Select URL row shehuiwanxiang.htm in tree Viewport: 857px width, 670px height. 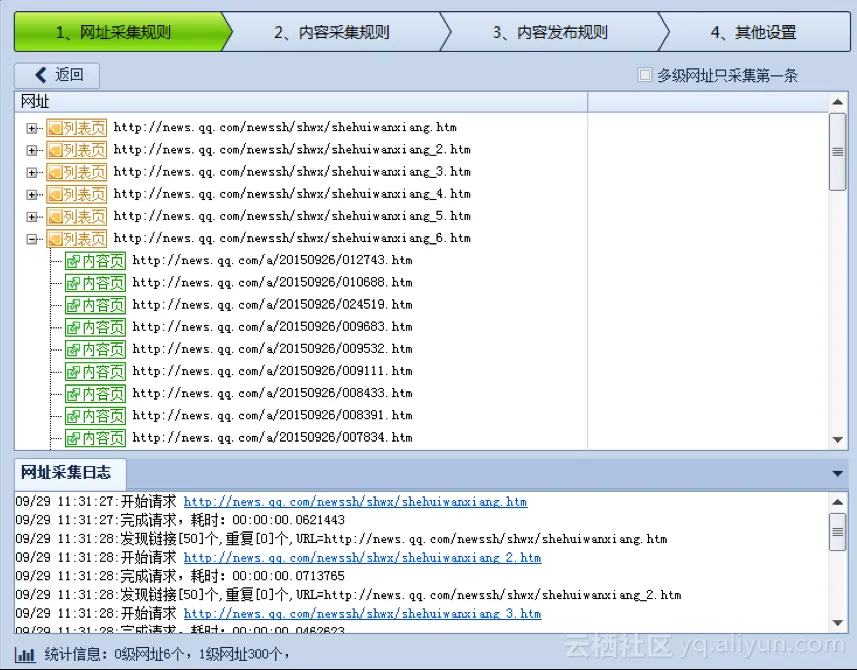(285, 127)
